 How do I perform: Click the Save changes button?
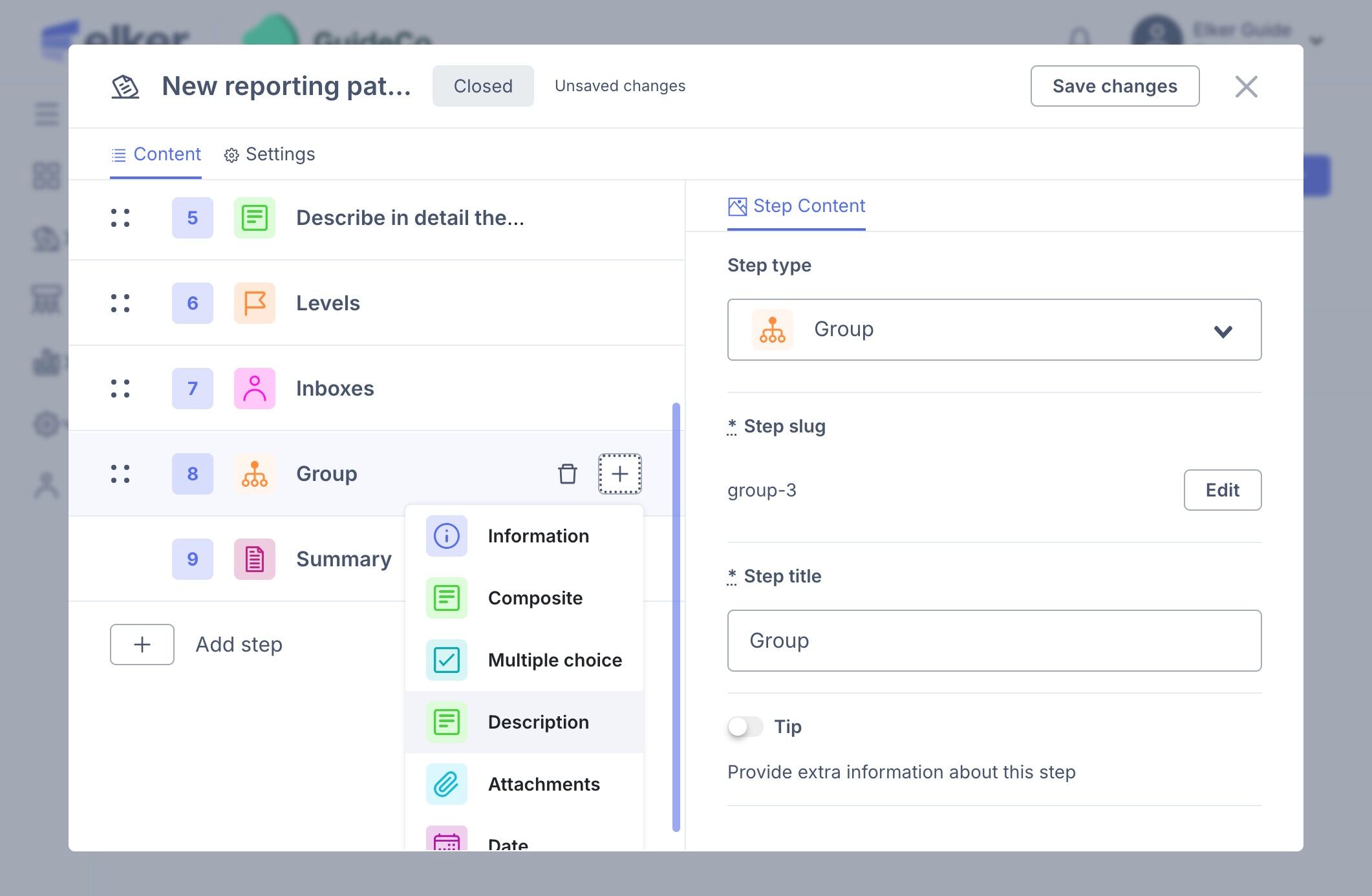1114,86
